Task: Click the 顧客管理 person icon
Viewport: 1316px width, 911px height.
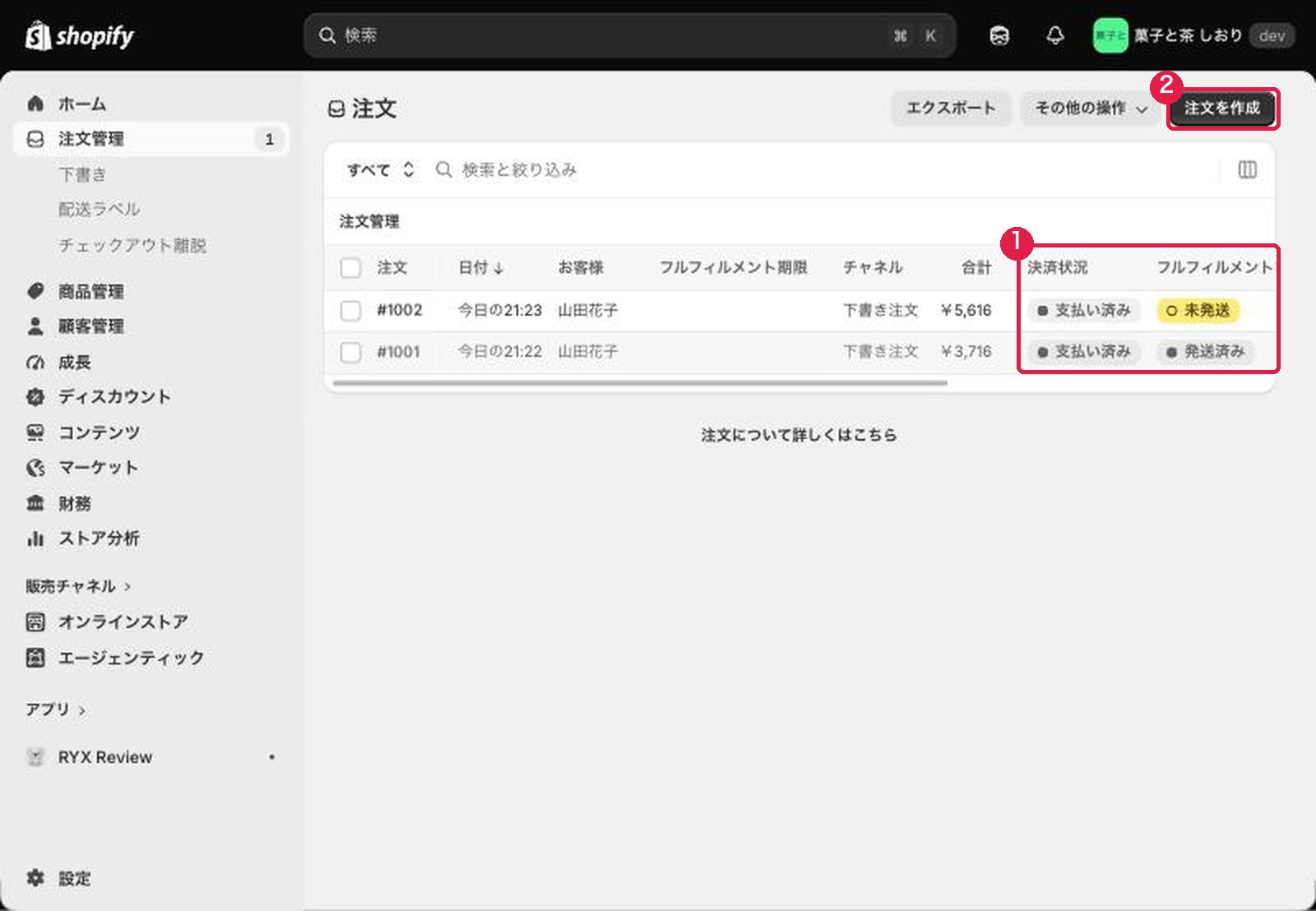Action: click(x=35, y=326)
